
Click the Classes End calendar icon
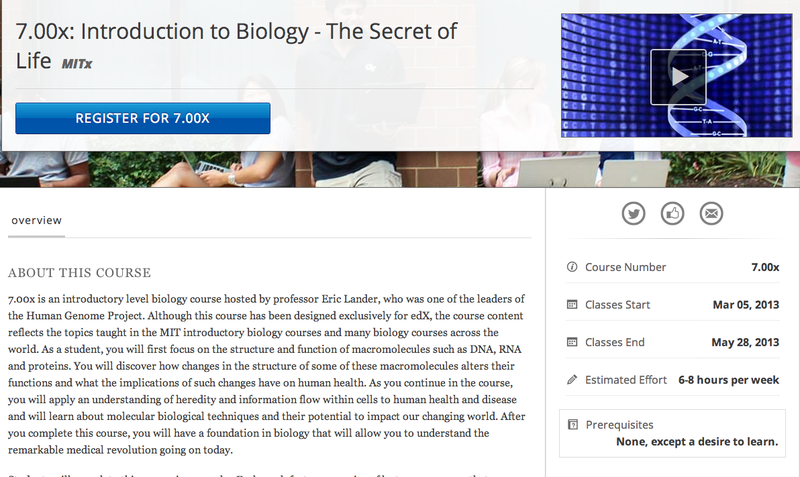[572, 342]
